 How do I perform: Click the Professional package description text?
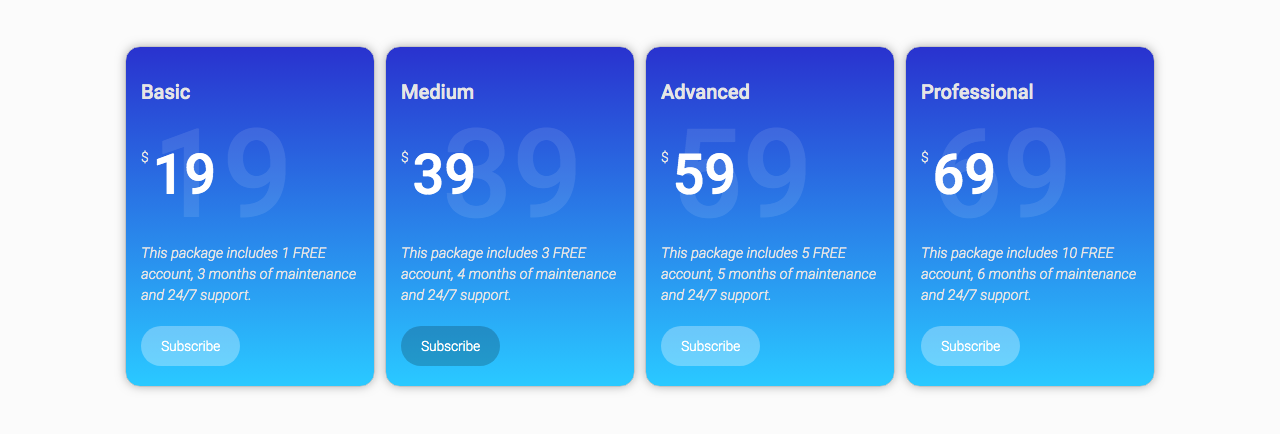[1028, 274]
